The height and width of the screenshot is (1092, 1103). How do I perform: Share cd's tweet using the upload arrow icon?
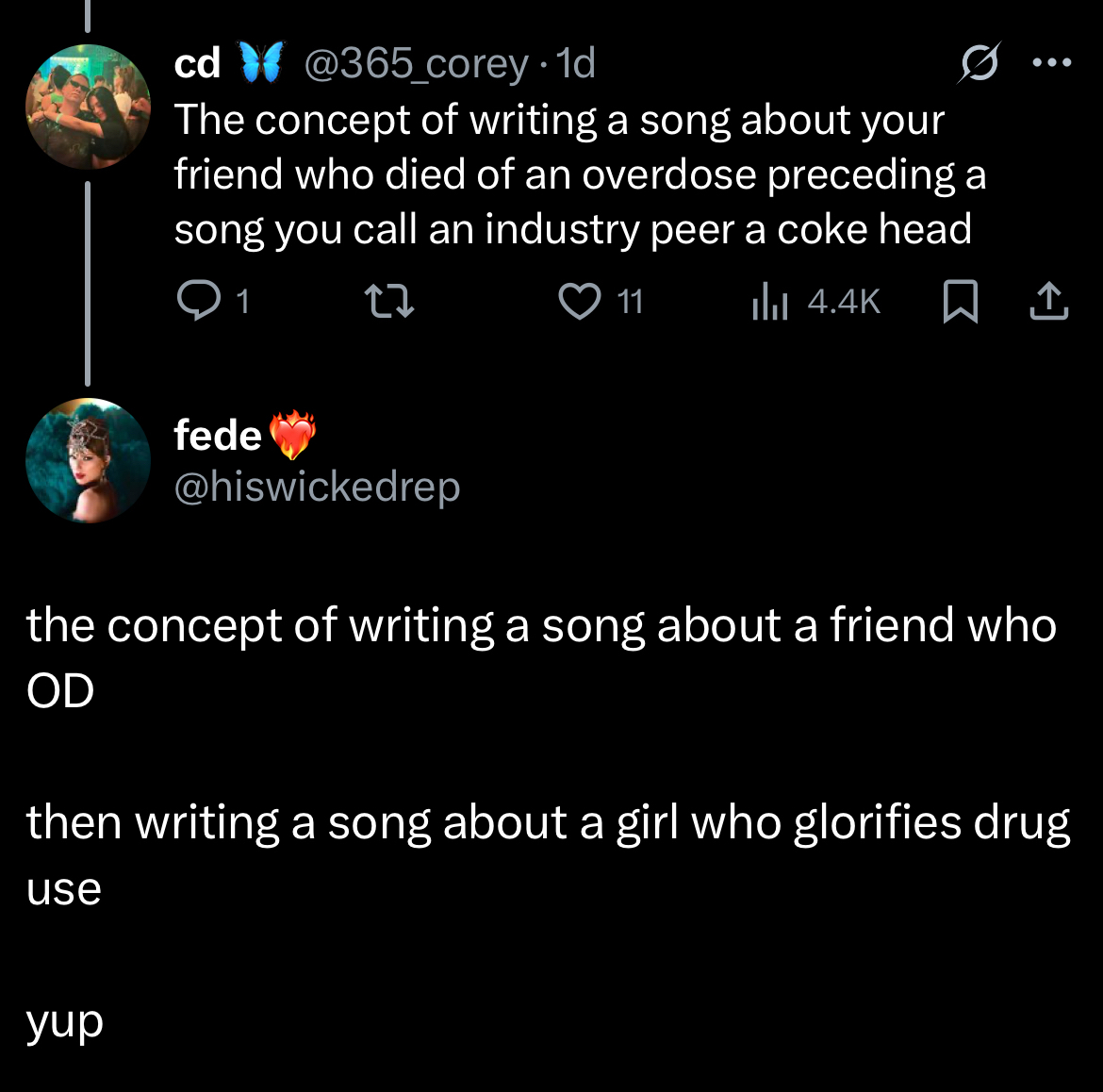coord(1049,302)
